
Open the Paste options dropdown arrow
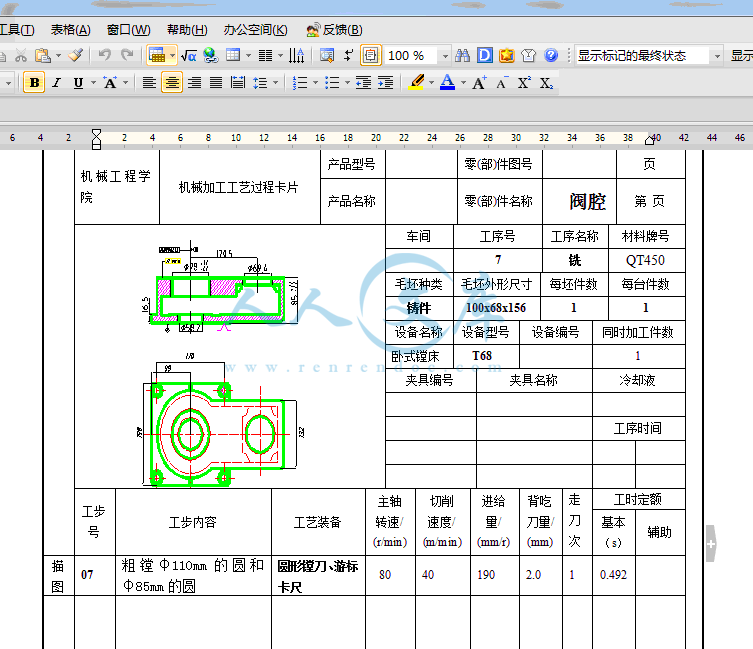point(58,56)
